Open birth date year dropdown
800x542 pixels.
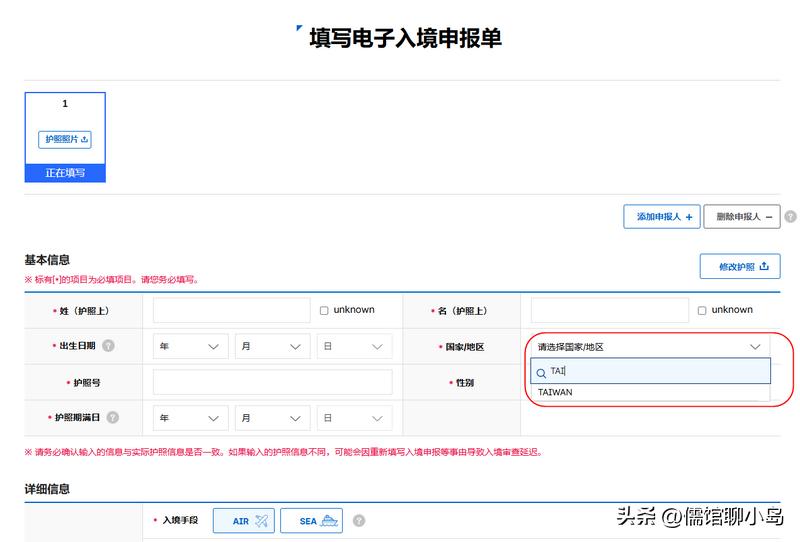pos(190,346)
